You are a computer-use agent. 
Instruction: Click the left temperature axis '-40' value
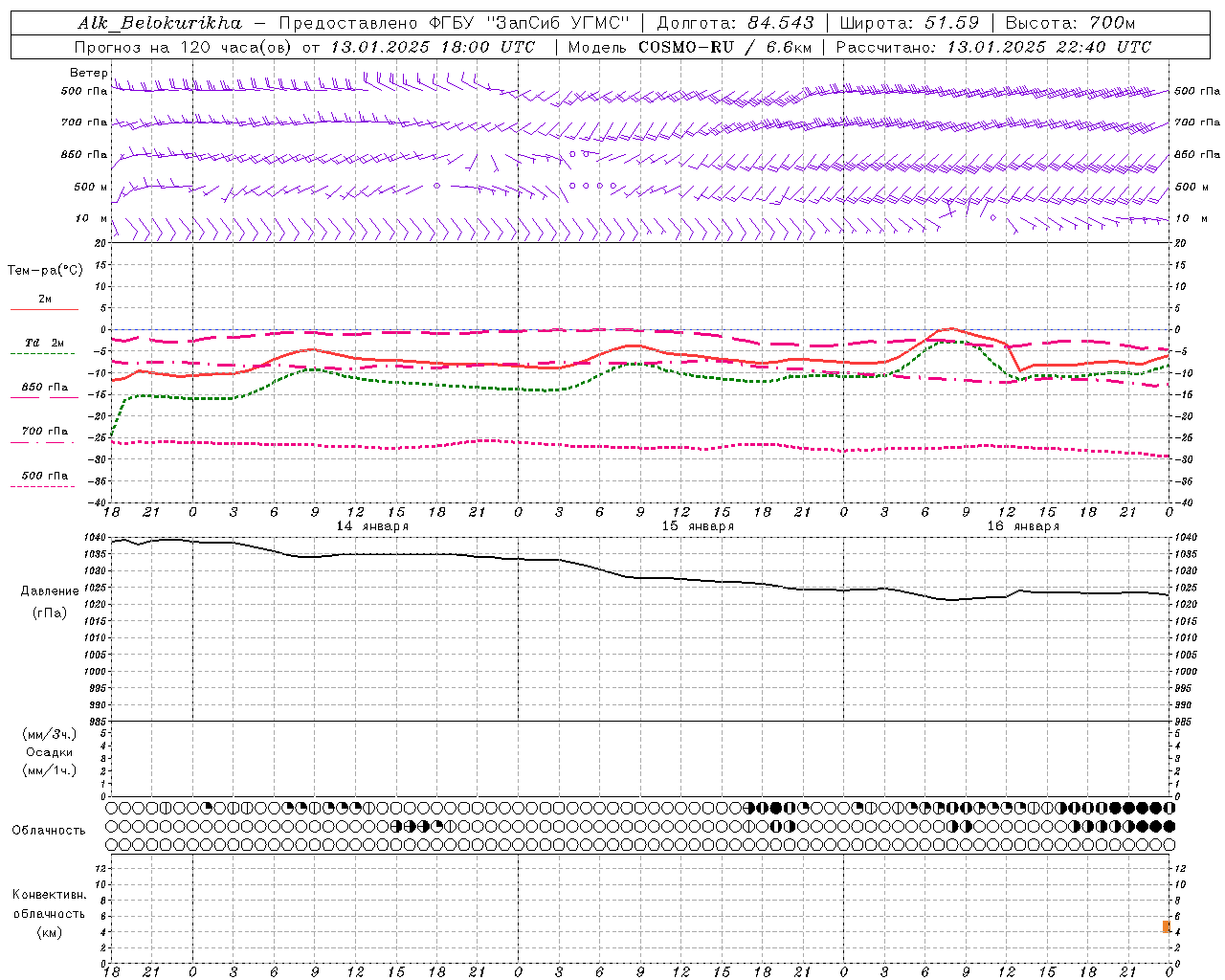point(99,503)
